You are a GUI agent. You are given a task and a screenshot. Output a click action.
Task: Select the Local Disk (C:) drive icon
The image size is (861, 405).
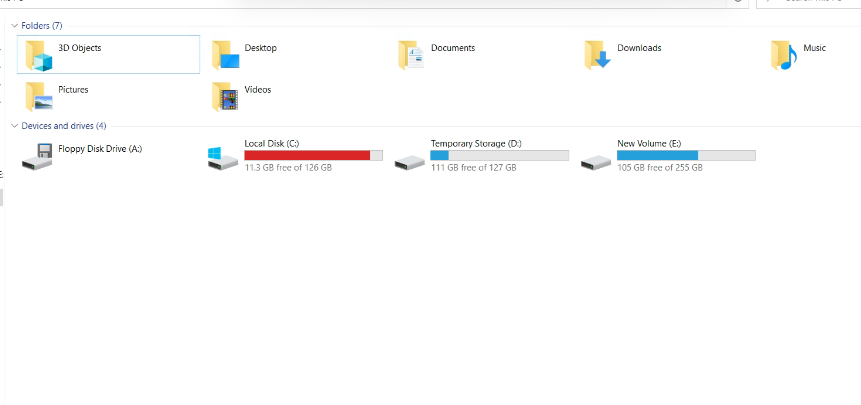pyautogui.click(x=223, y=159)
